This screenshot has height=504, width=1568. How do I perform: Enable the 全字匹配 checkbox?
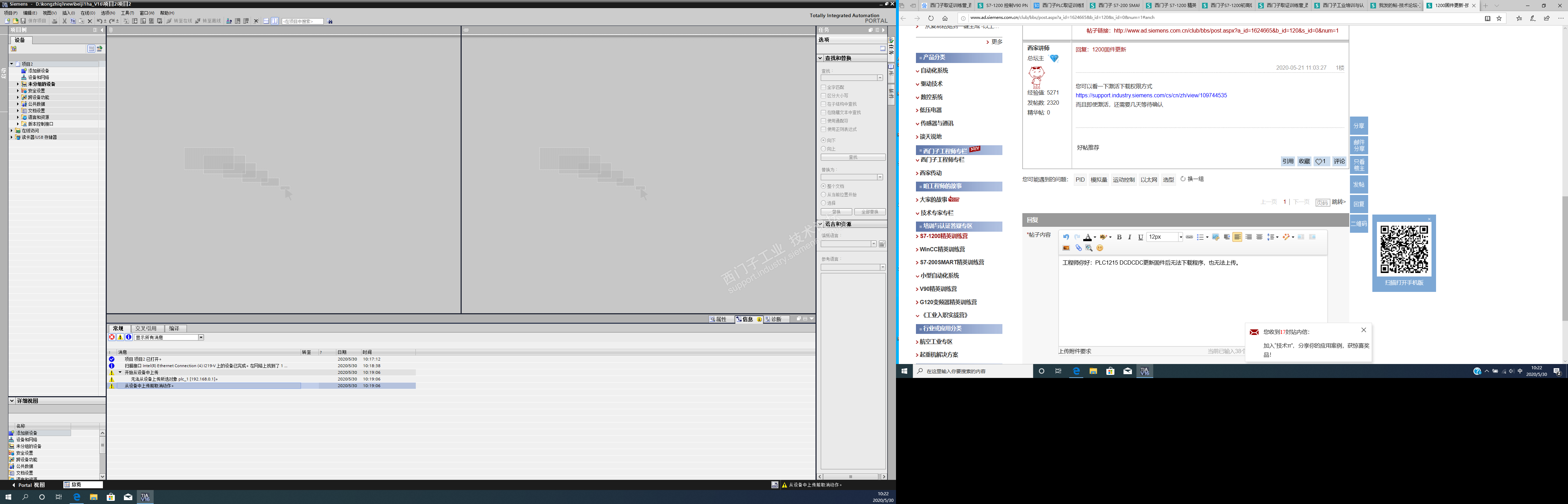coord(824,87)
